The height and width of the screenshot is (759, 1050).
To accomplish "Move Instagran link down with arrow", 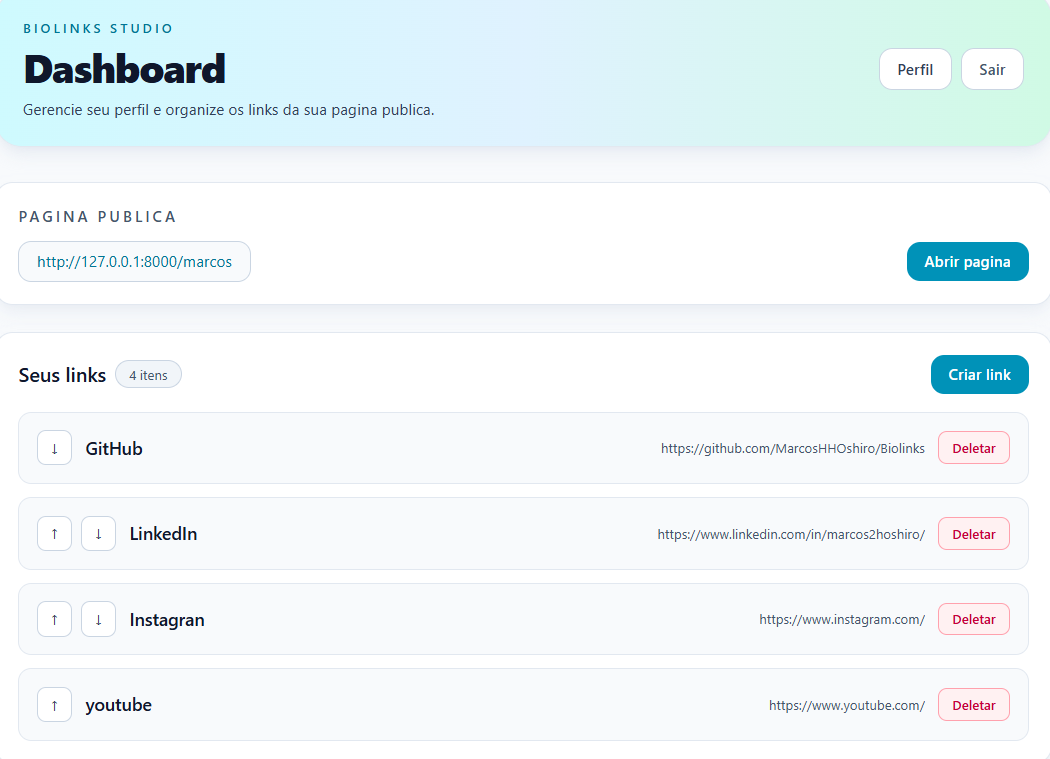I will pos(98,620).
